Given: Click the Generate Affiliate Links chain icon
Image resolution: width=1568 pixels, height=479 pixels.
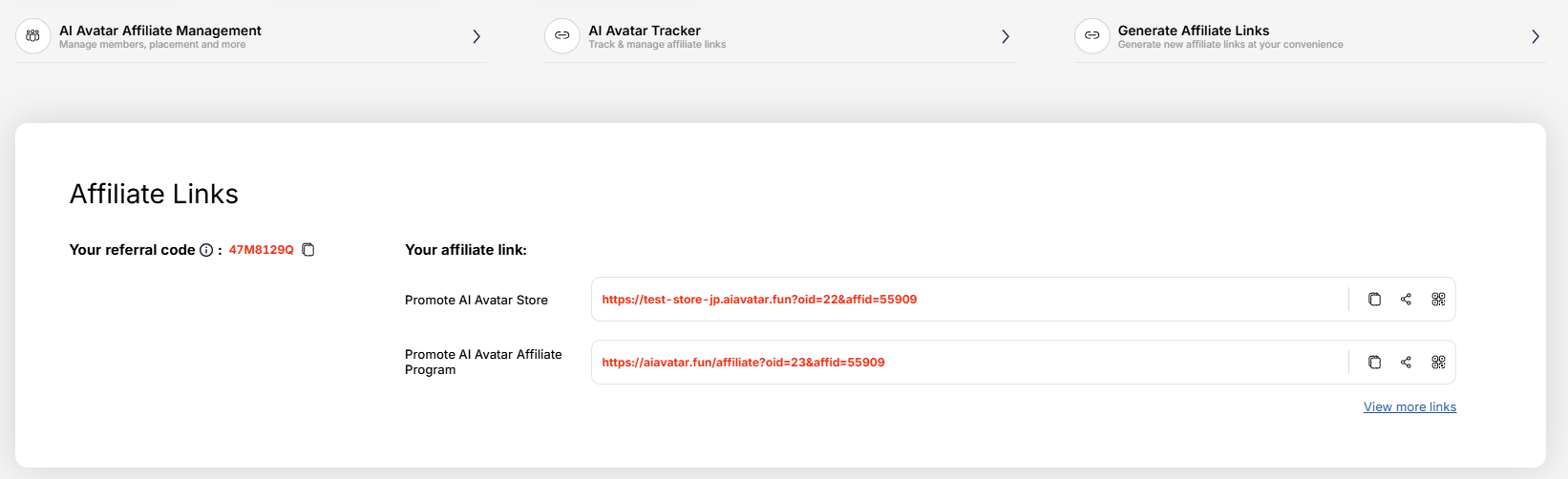Looking at the screenshot, I should (1091, 36).
